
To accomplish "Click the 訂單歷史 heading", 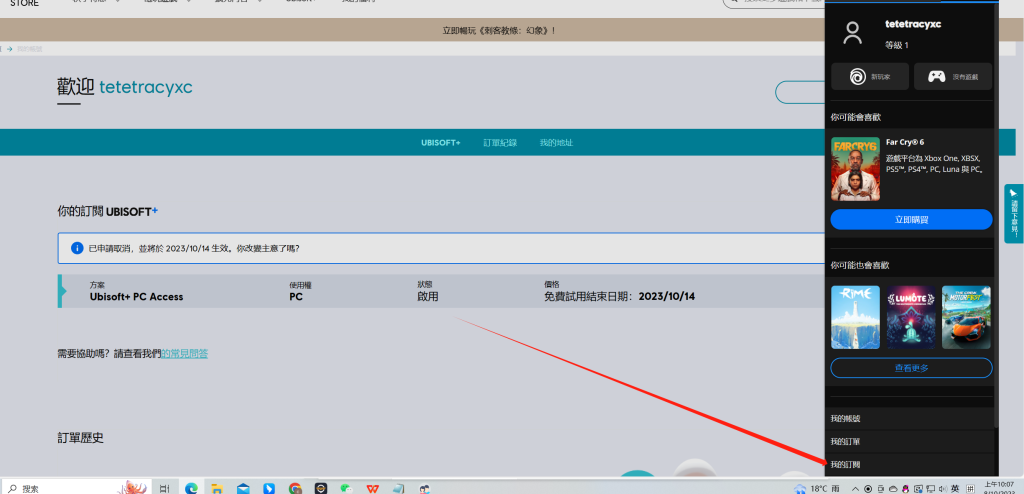I will pyautogui.click(x=80, y=438).
